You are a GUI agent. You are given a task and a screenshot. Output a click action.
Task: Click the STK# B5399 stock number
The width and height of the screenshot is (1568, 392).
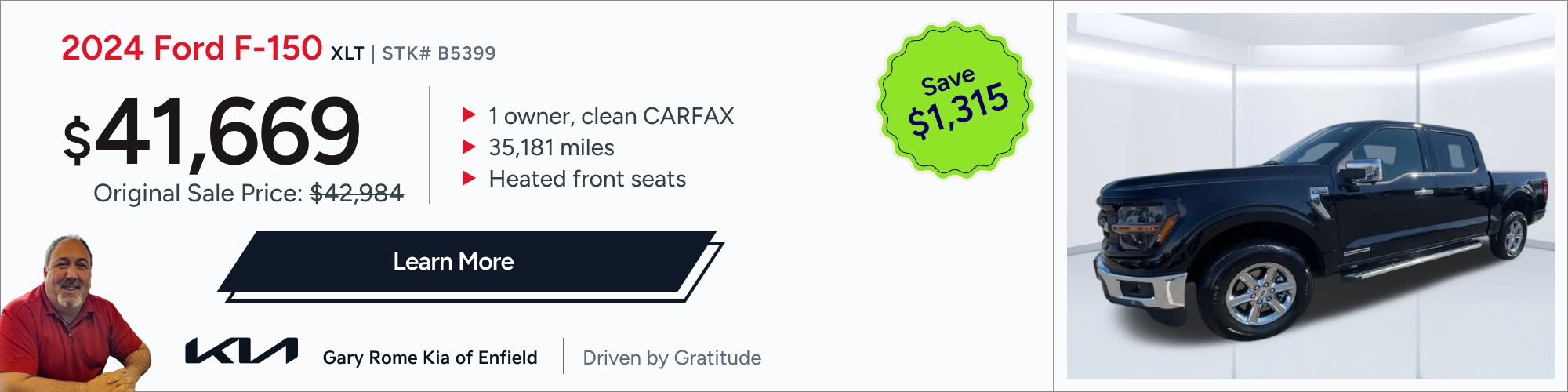coord(439,53)
